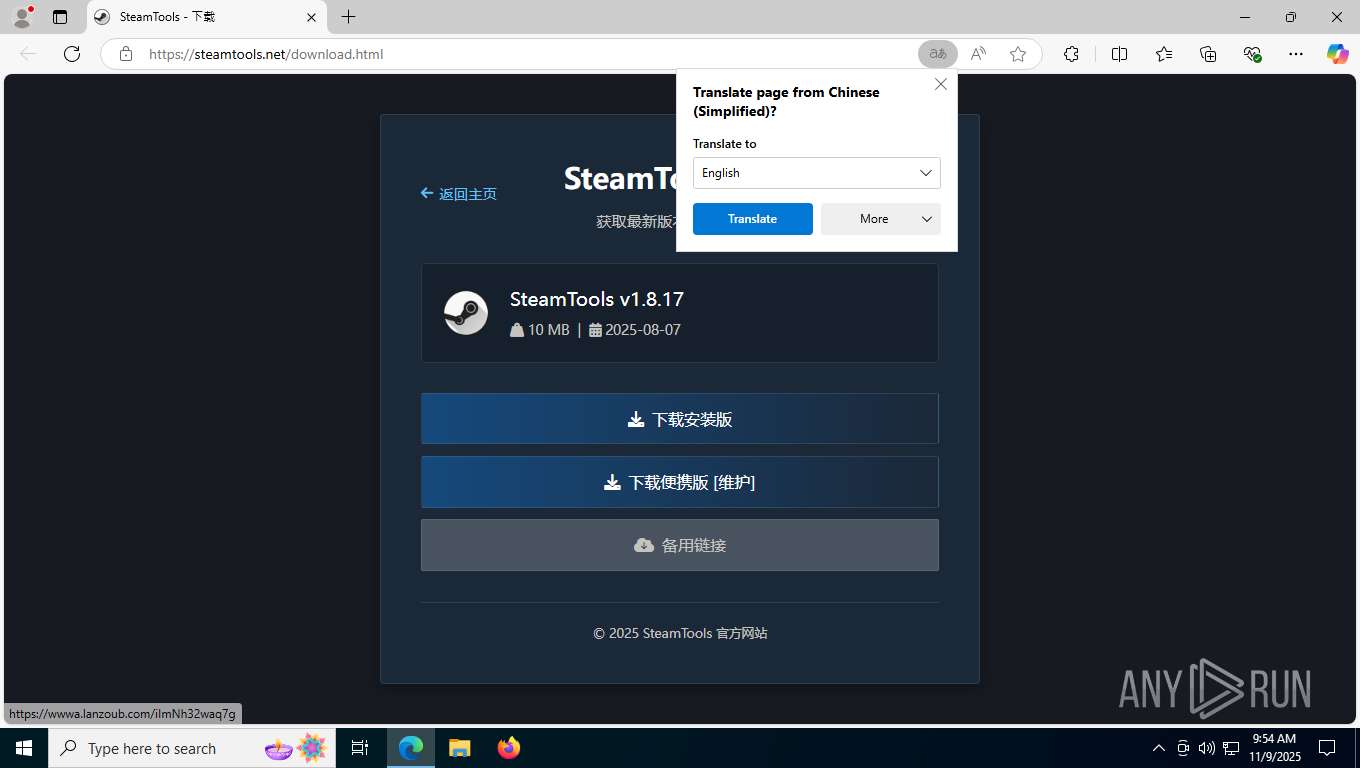The height and width of the screenshot is (768, 1360).
Task: Close the SteamTools browser tab
Action: 311,17
